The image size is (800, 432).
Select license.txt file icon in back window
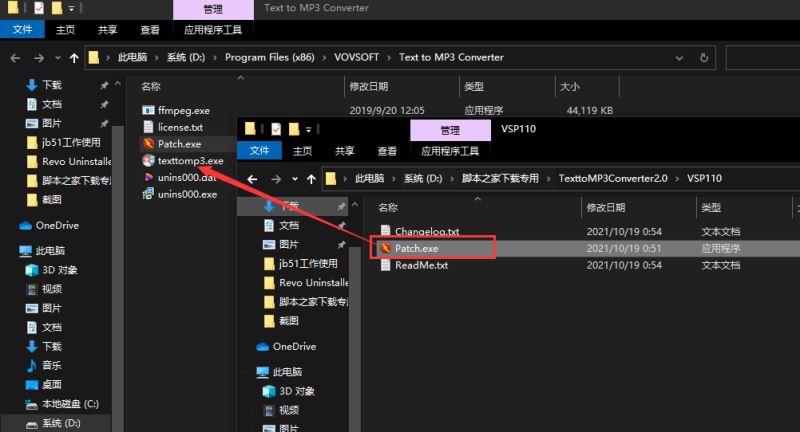(x=148, y=127)
